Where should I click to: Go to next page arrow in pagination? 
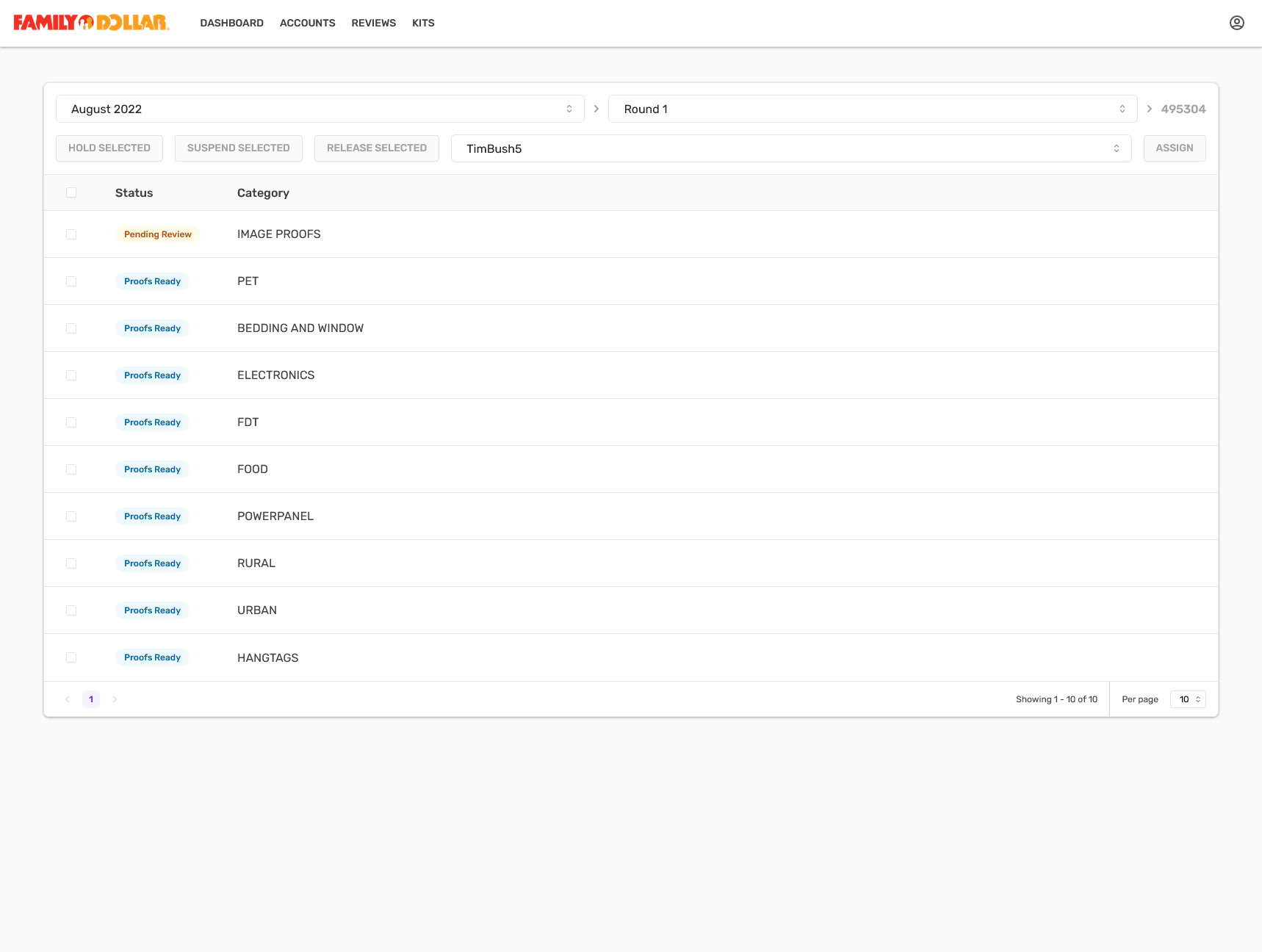click(115, 699)
